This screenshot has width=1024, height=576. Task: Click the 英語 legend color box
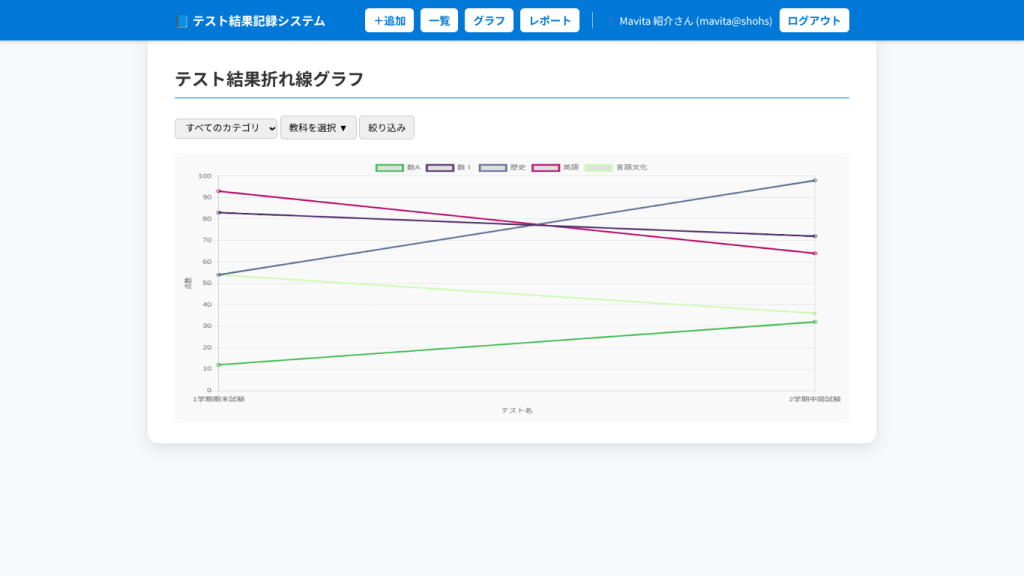click(x=545, y=167)
